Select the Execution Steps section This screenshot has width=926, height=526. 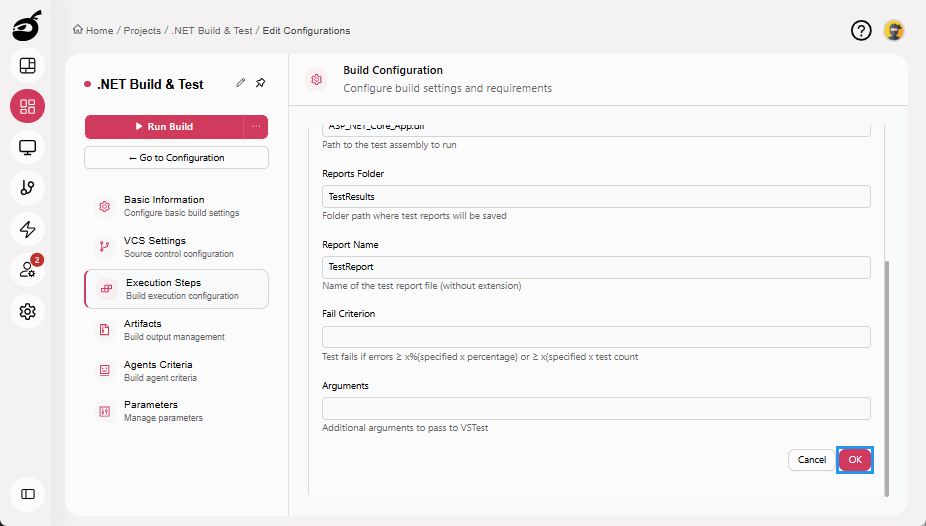tap(177, 289)
